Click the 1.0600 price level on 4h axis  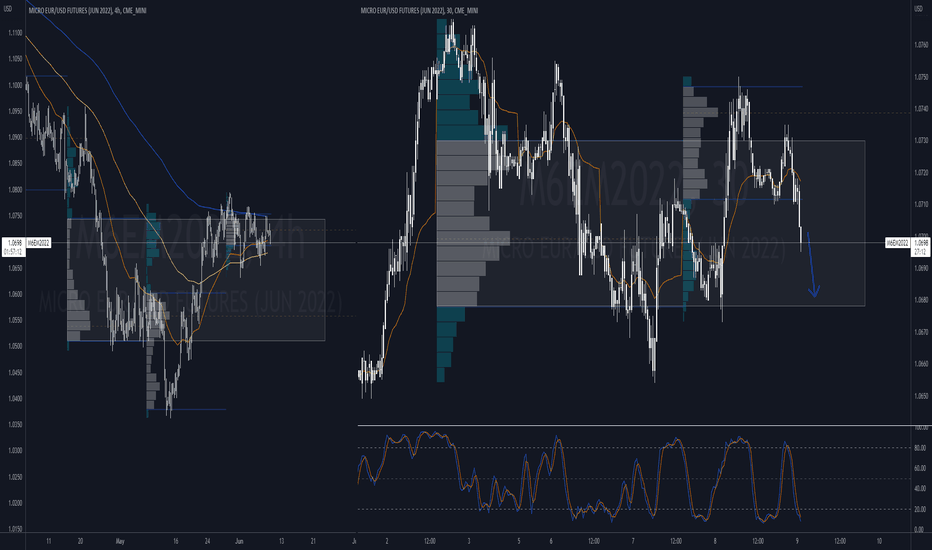point(15,294)
